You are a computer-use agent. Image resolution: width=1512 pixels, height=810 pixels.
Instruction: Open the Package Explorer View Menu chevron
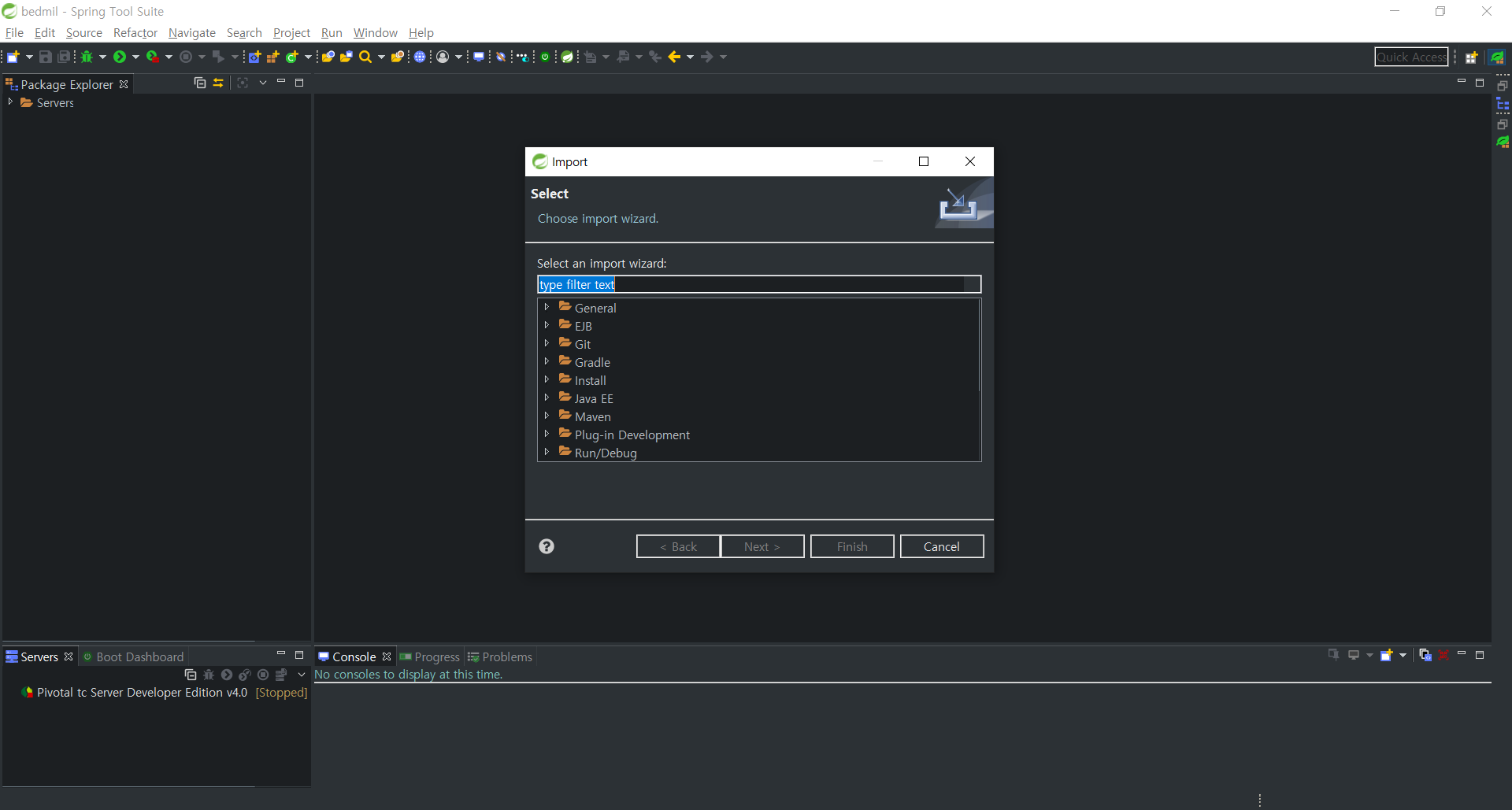263,83
